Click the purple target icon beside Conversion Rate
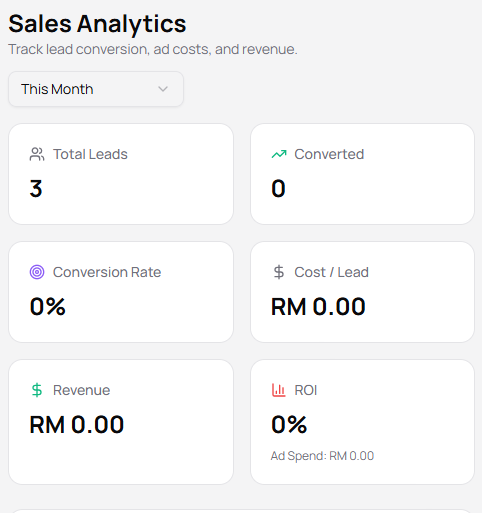 (37, 272)
